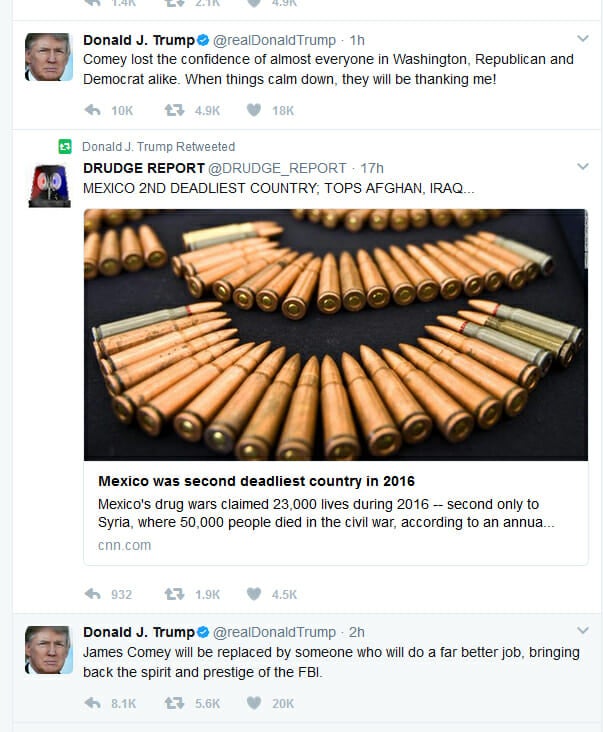Open the Drudge Report siren avatar
The image size is (603, 732).
pos(49,186)
